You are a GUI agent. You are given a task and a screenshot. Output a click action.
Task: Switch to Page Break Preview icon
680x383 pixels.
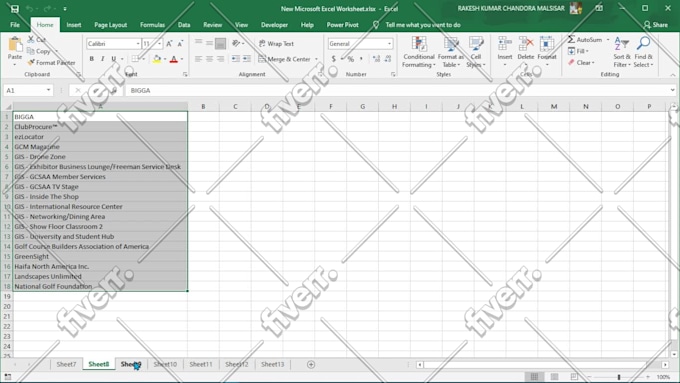click(574, 376)
